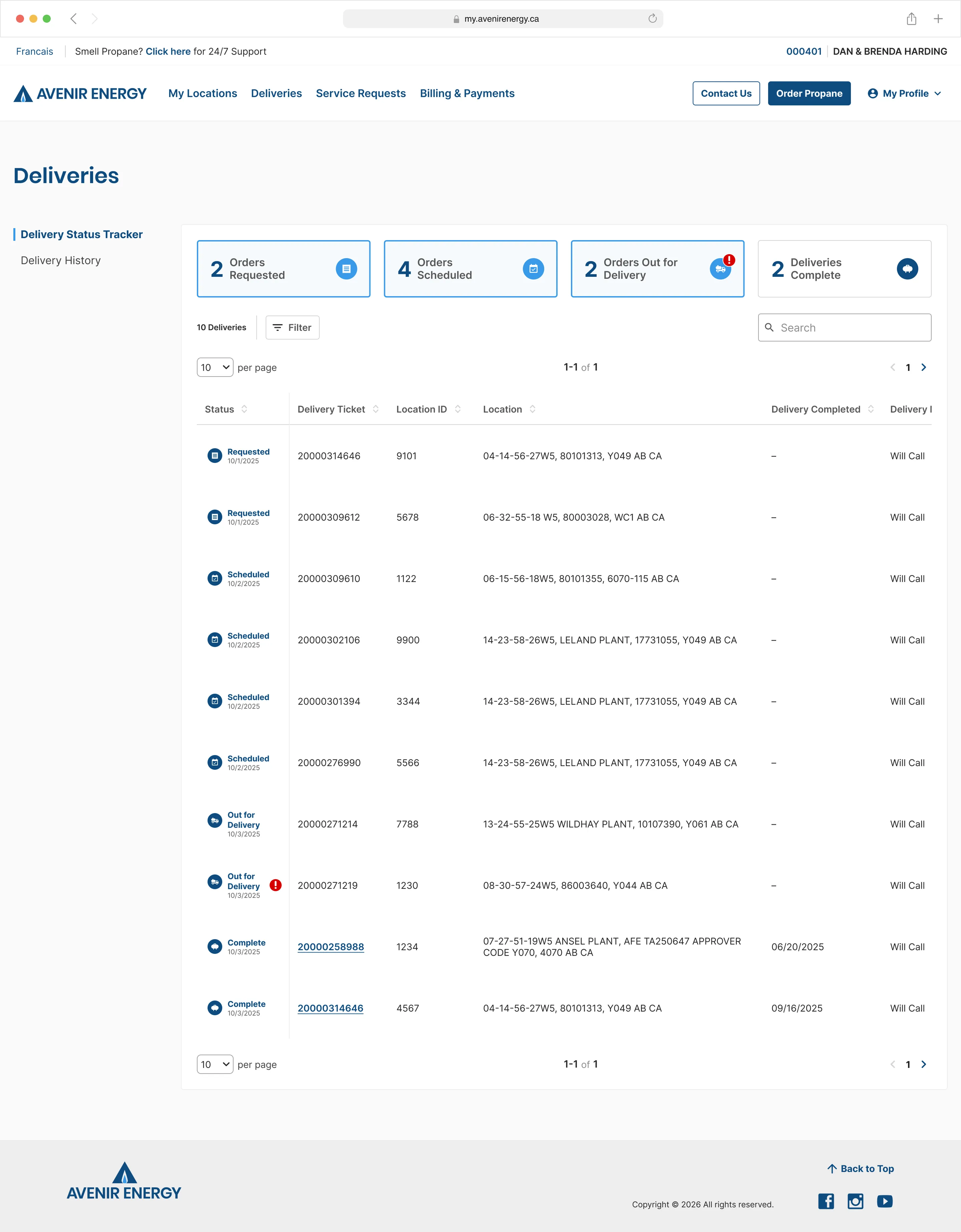Select the Deliveries Complete card

pyautogui.click(x=845, y=269)
